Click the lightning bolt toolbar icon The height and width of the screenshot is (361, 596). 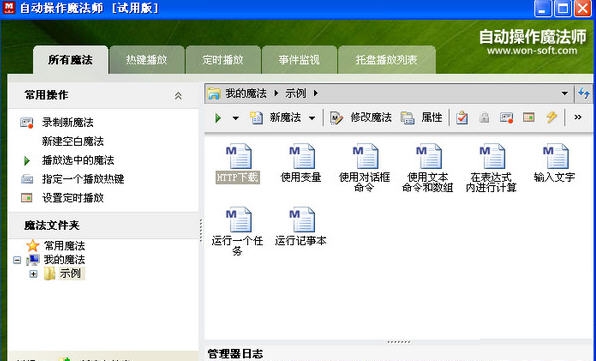click(552, 117)
